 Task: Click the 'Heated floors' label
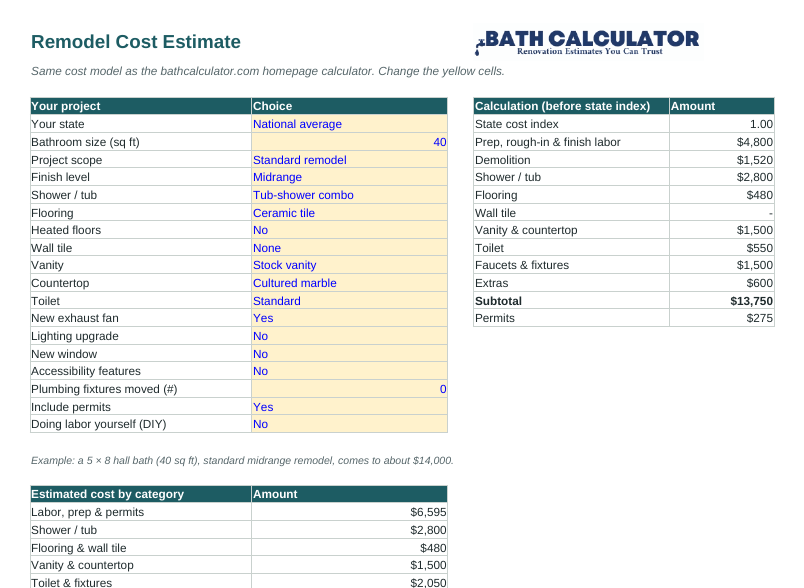[x=66, y=230]
